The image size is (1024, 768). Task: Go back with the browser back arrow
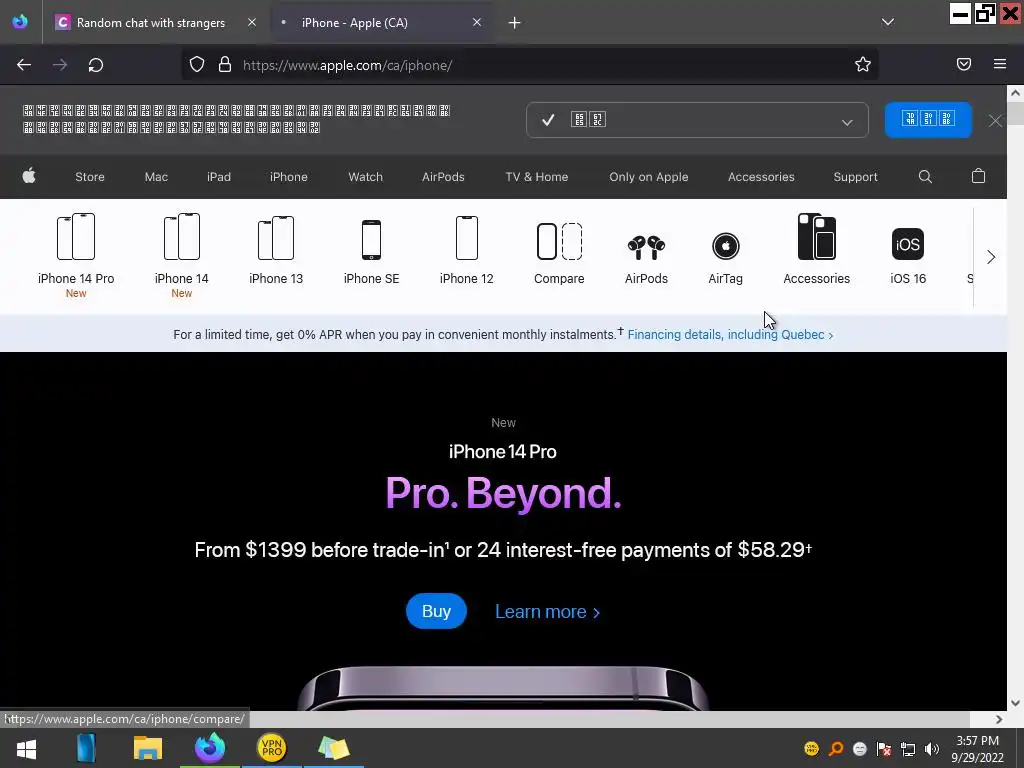[x=24, y=65]
